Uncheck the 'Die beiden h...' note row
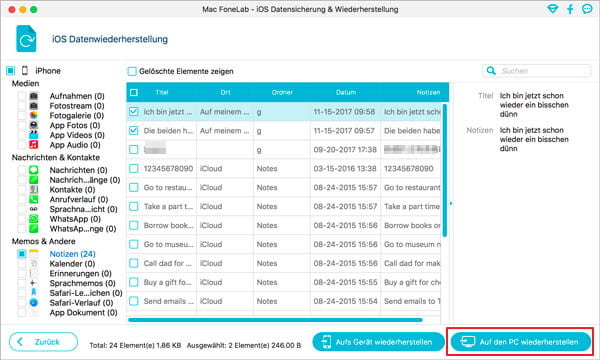Image resolution: width=600 pixels, height=360 pixels. (134, 130)
